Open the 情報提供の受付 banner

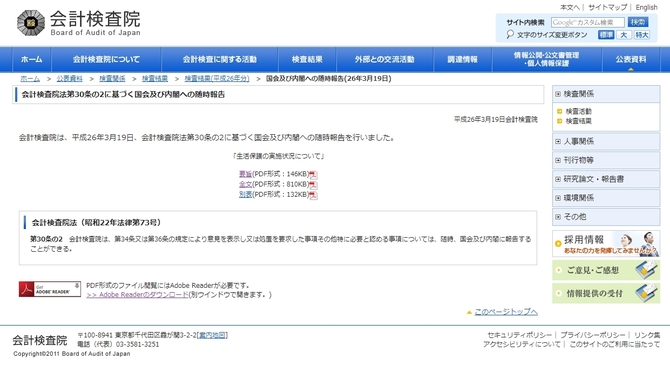(x=606, y=293)
